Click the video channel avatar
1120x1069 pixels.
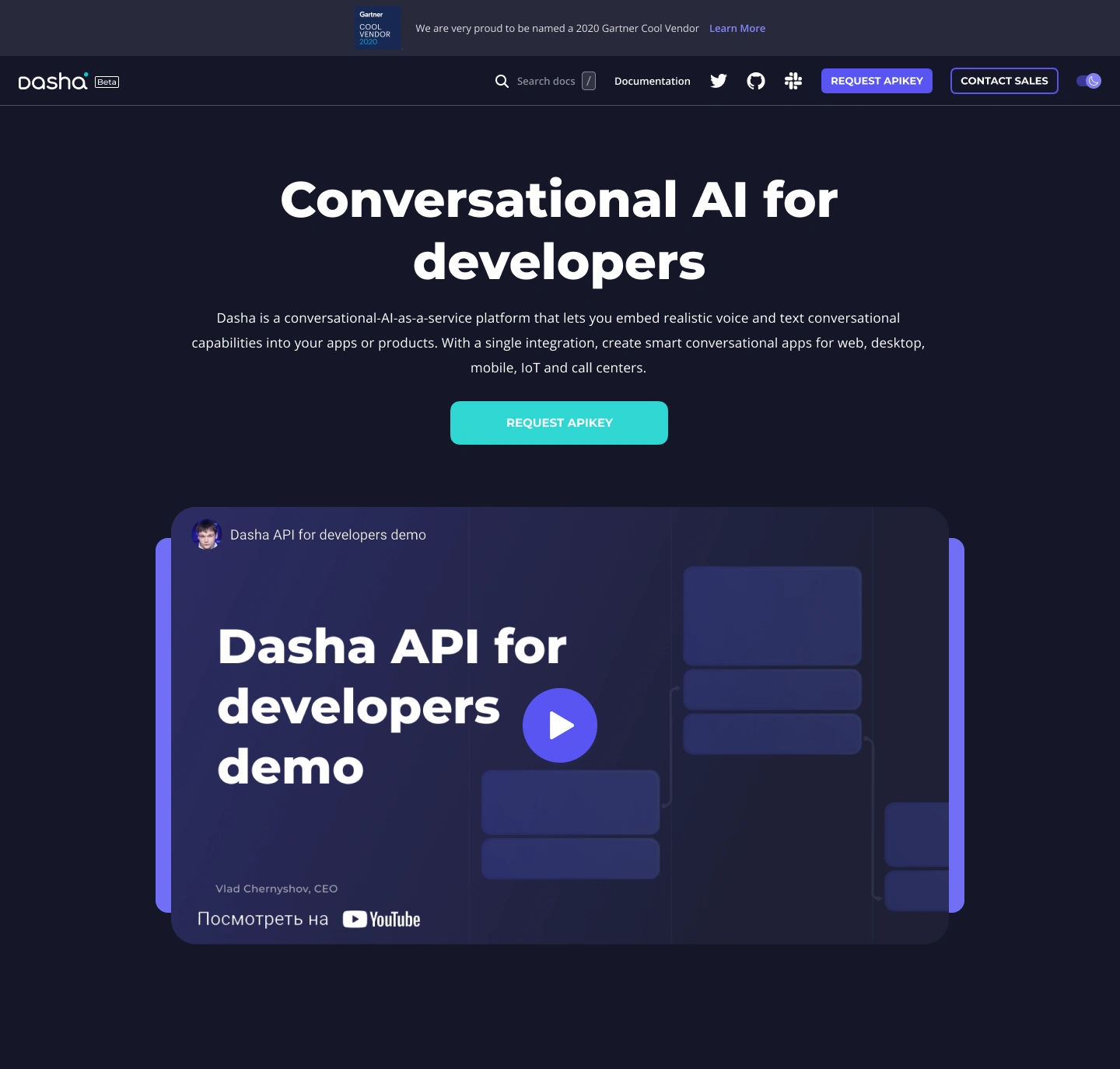207,535
